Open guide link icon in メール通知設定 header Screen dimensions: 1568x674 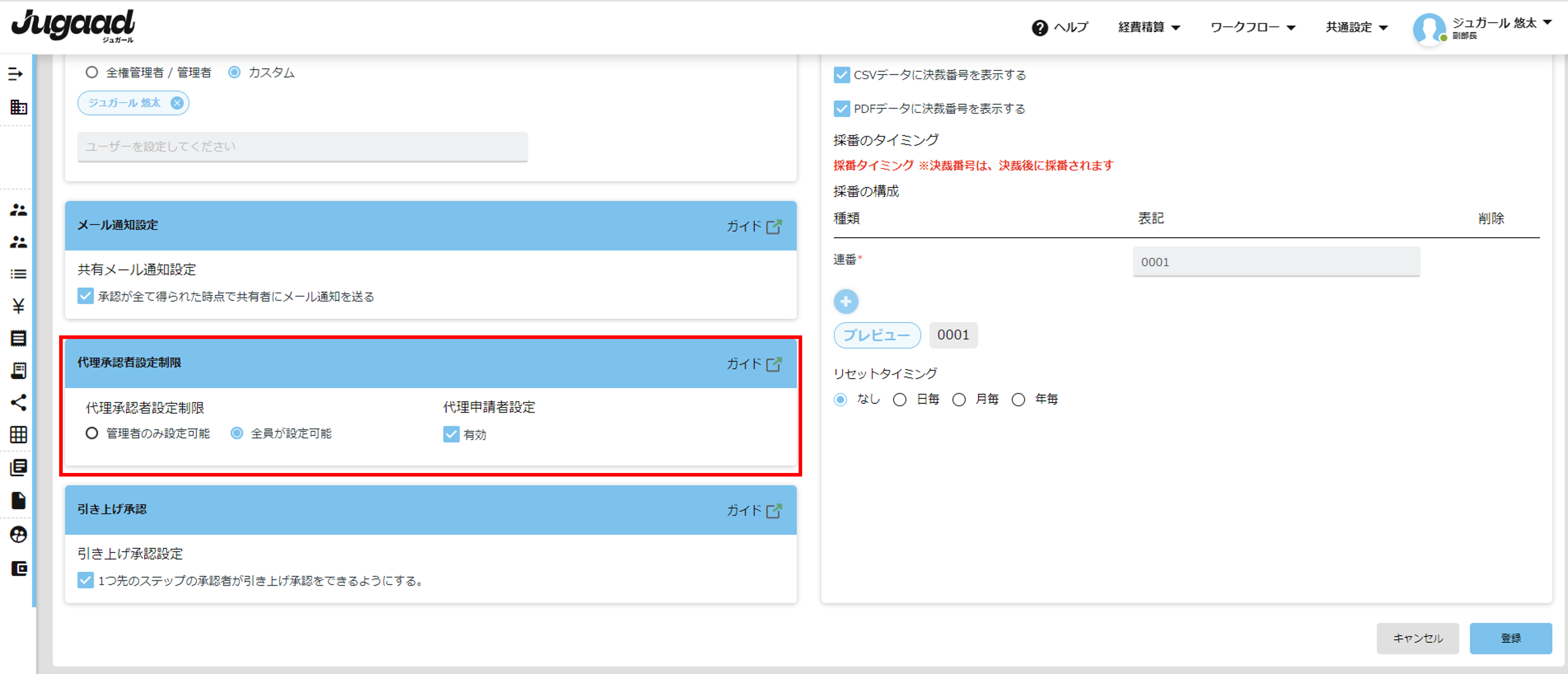coord(774,226)
